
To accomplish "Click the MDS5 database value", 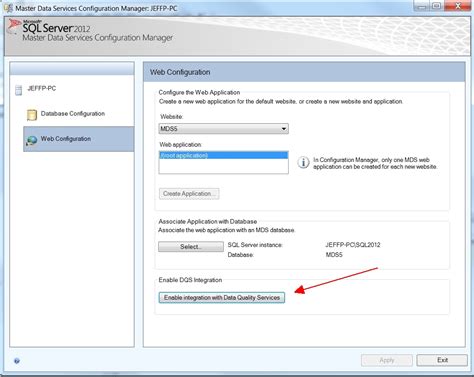I will [334, 255].
